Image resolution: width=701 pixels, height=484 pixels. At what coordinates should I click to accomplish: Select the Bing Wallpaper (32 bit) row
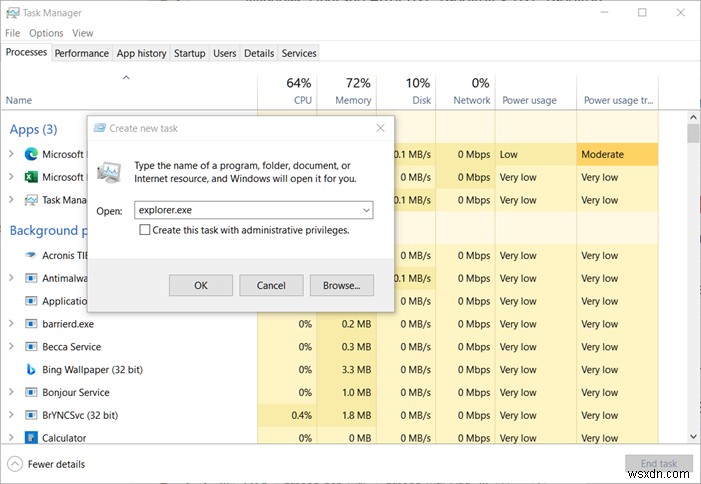pos(329,369)
